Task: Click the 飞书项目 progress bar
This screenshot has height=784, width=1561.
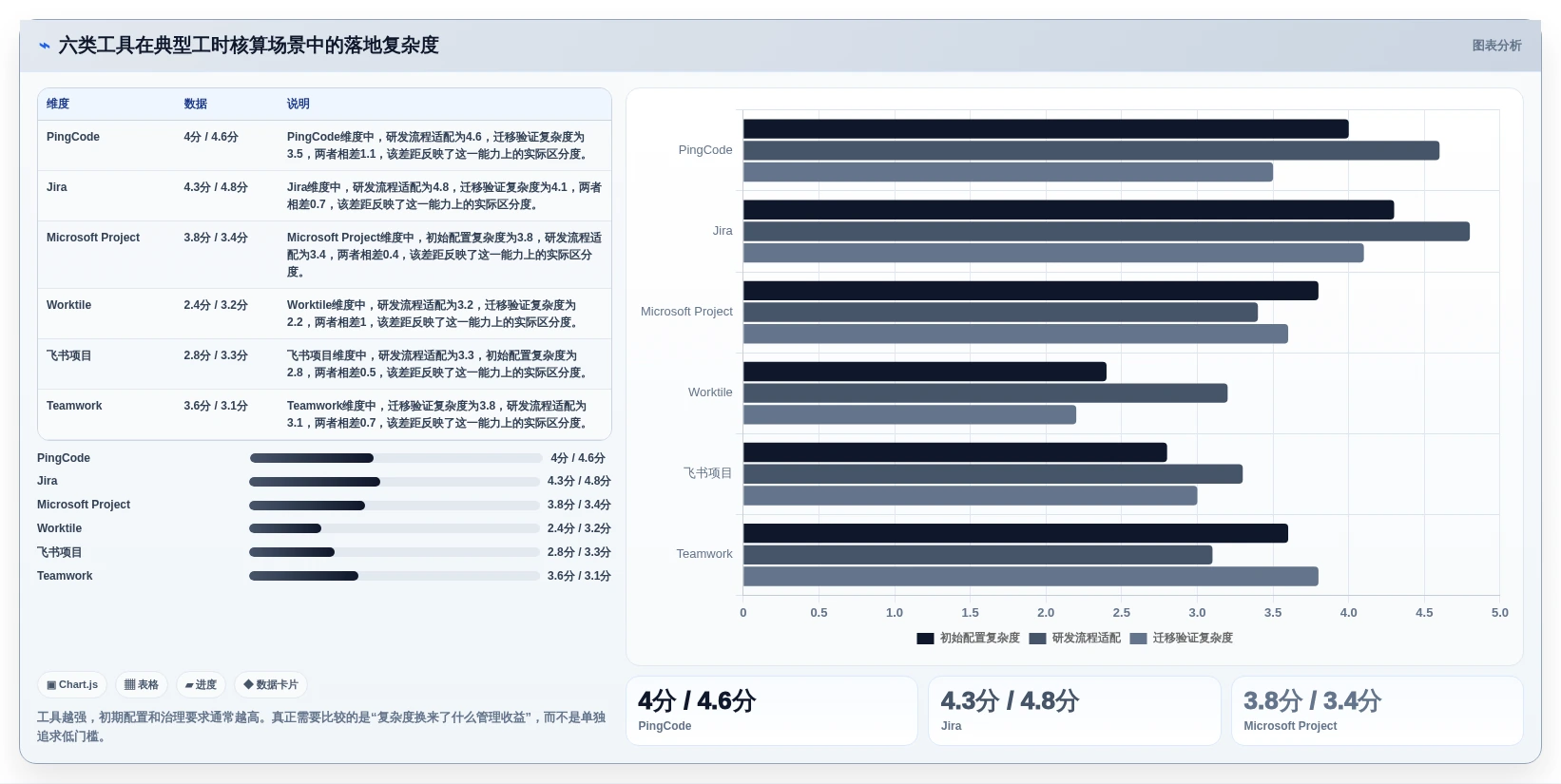Action: (x=395, y=552)
